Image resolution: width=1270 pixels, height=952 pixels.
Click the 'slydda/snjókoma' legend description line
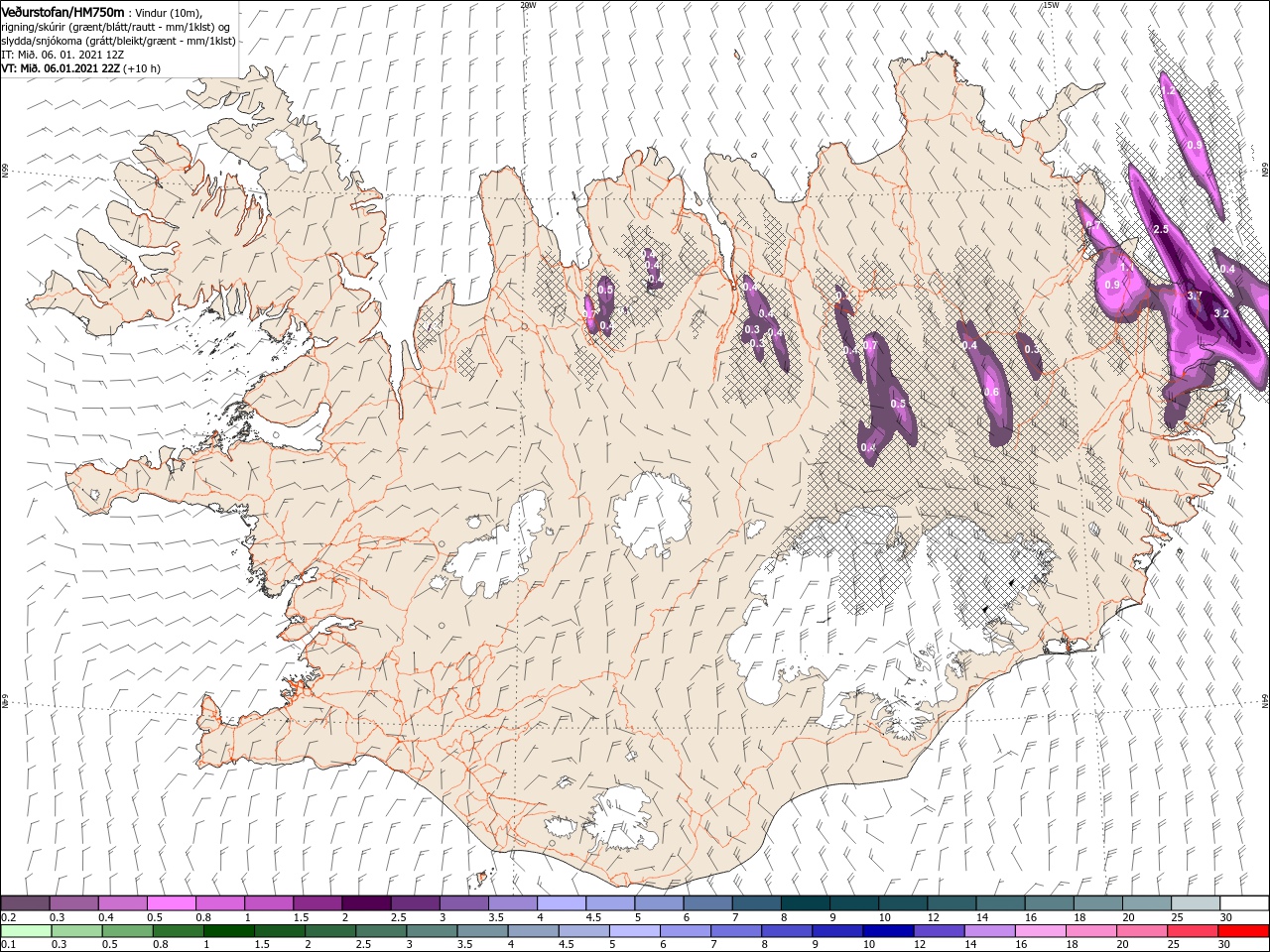coord(118,41)
